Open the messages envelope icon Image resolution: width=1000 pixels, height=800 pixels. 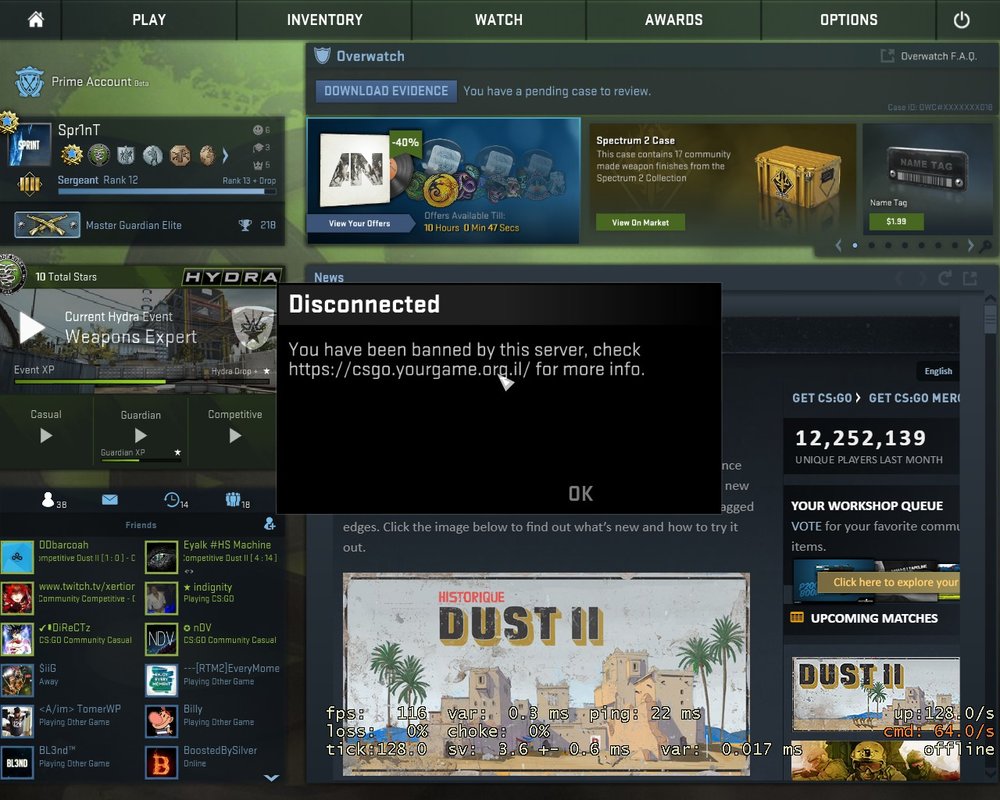click(109, 500)
